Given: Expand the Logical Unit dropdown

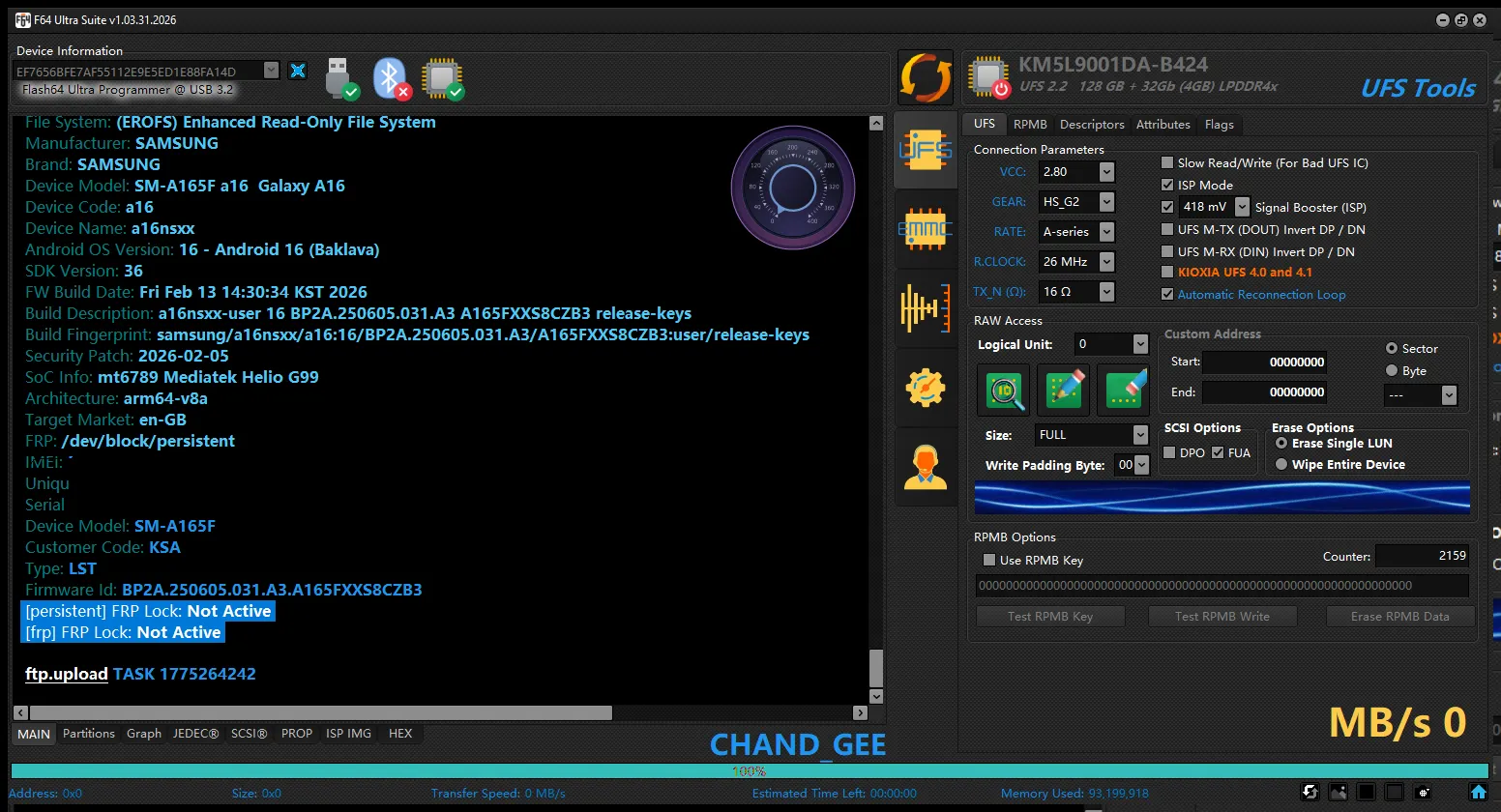Looking at the screenshot, I should [1140, 344].
